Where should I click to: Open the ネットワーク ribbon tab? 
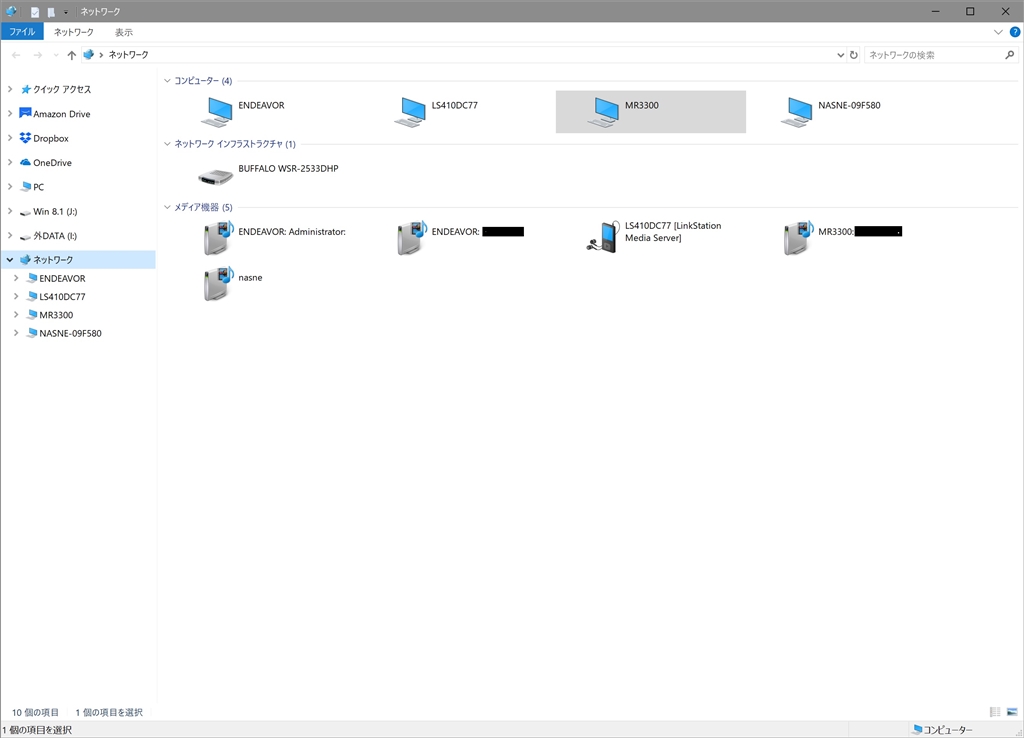tap(74, 32)
